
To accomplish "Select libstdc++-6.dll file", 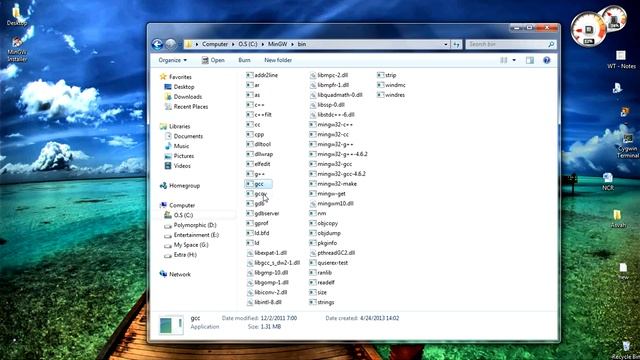I will click(x=332, y=115).
